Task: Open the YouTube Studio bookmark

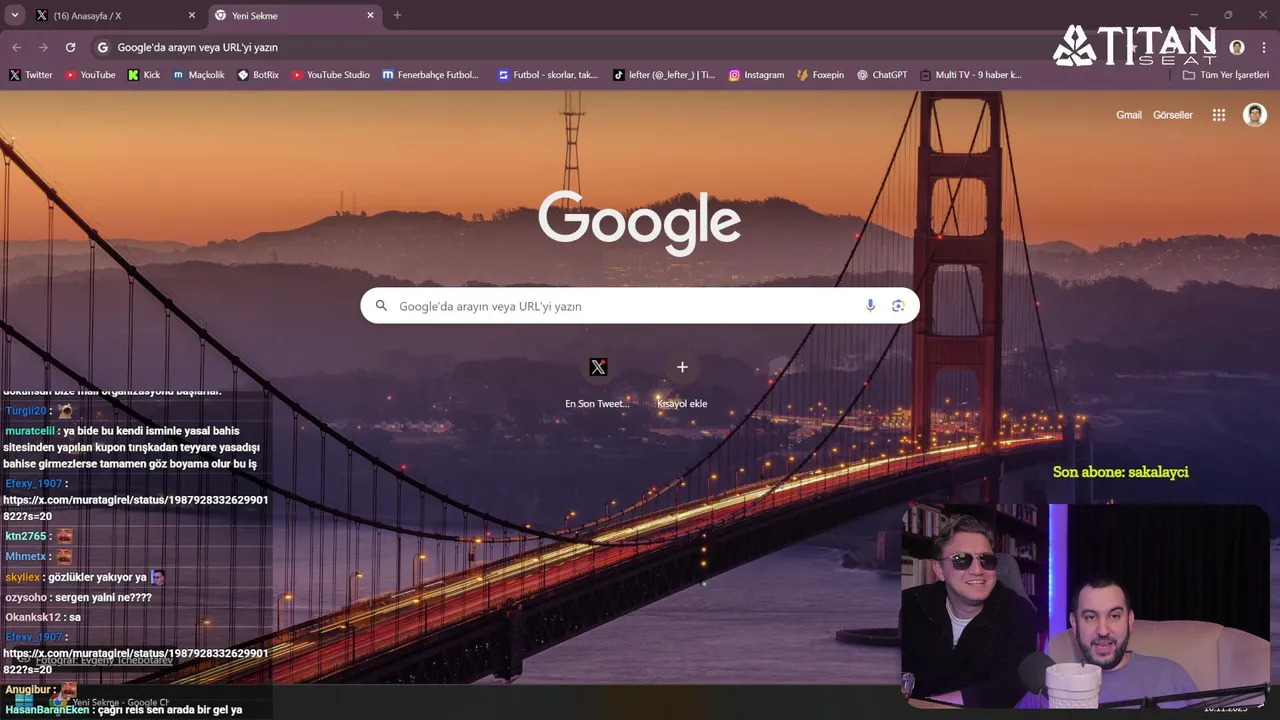Action: [x=331, y=75]
